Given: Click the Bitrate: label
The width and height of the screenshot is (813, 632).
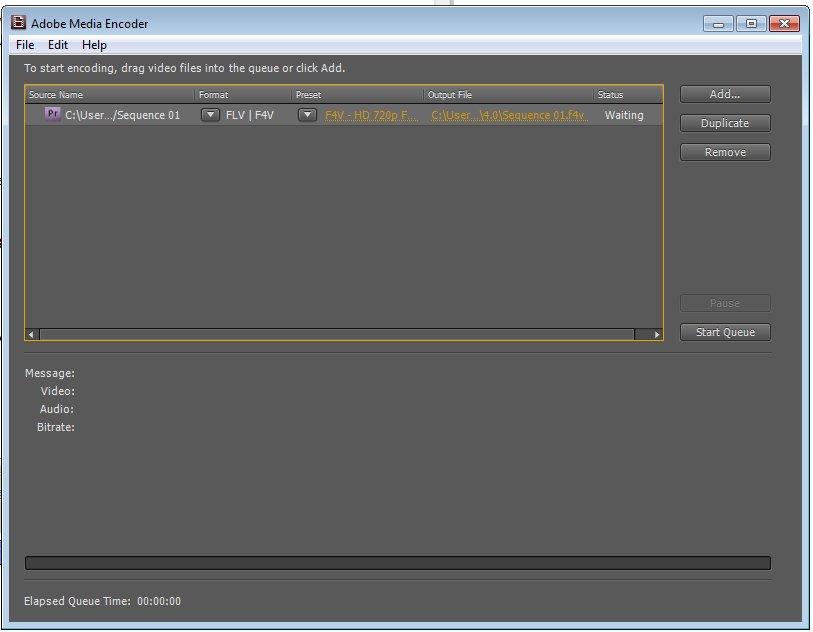Looking at the screenshot, I should pyautogui.click(x=55, y=427).
